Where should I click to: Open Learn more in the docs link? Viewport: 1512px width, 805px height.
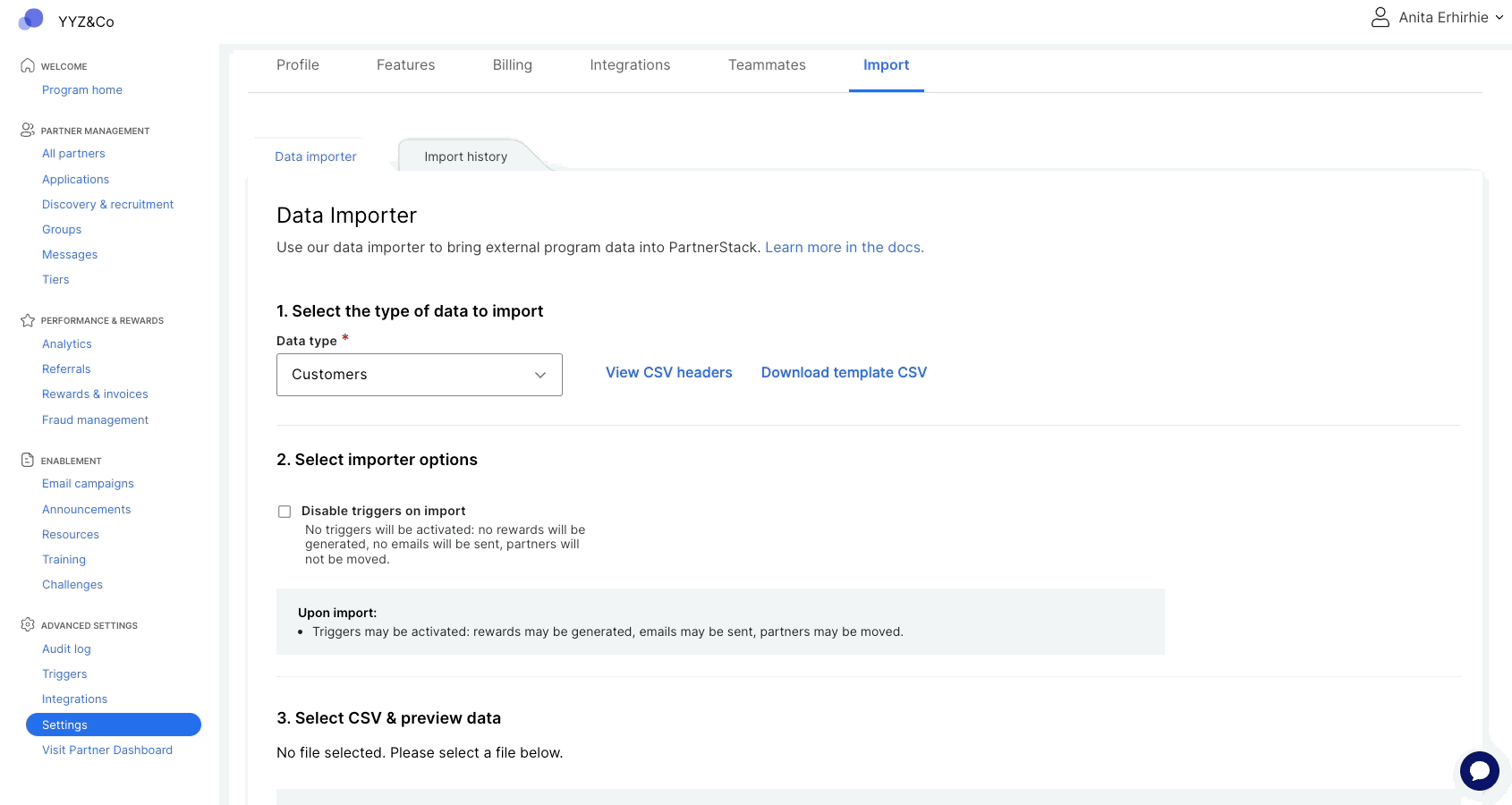pyautogui.click(x=845, y=248)
